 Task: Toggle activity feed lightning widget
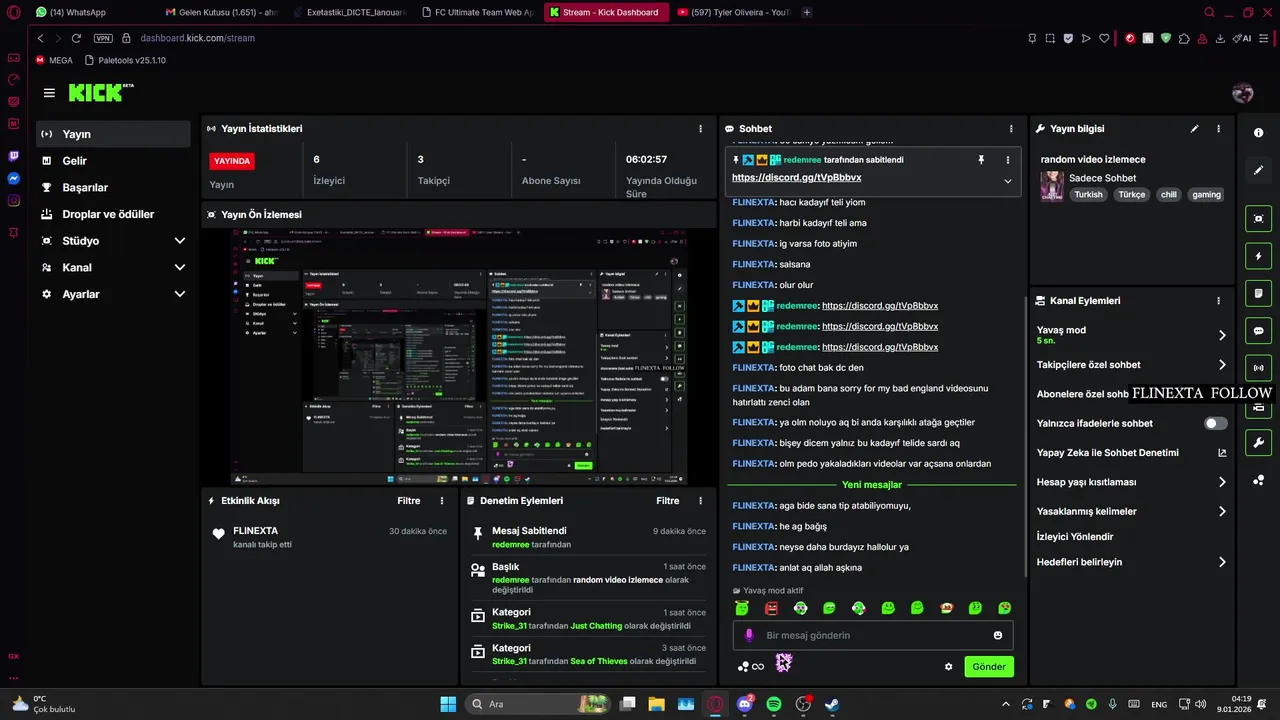point(1258,256)
